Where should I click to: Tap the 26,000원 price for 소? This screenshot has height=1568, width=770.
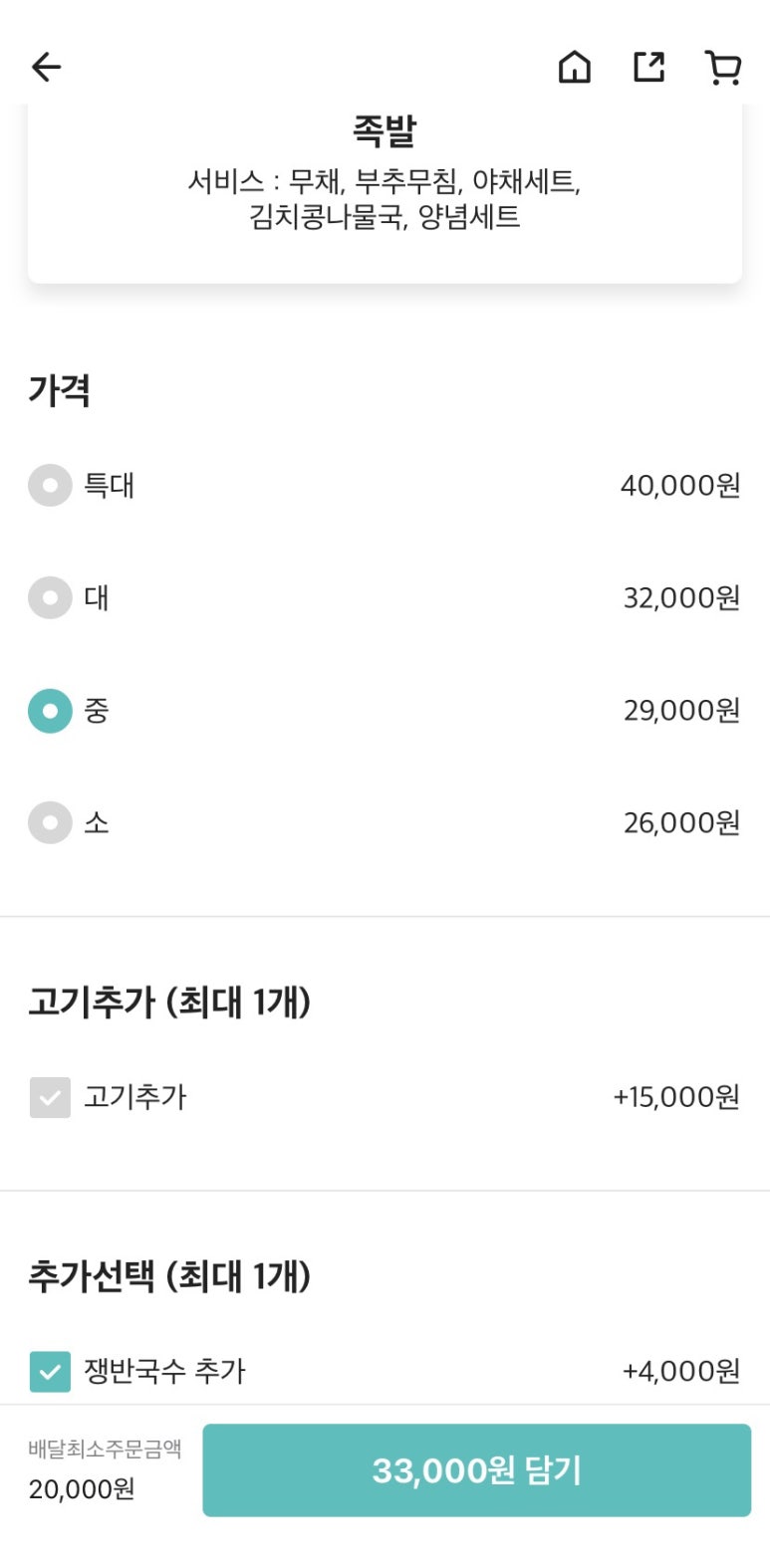click(x=681, y=823)
